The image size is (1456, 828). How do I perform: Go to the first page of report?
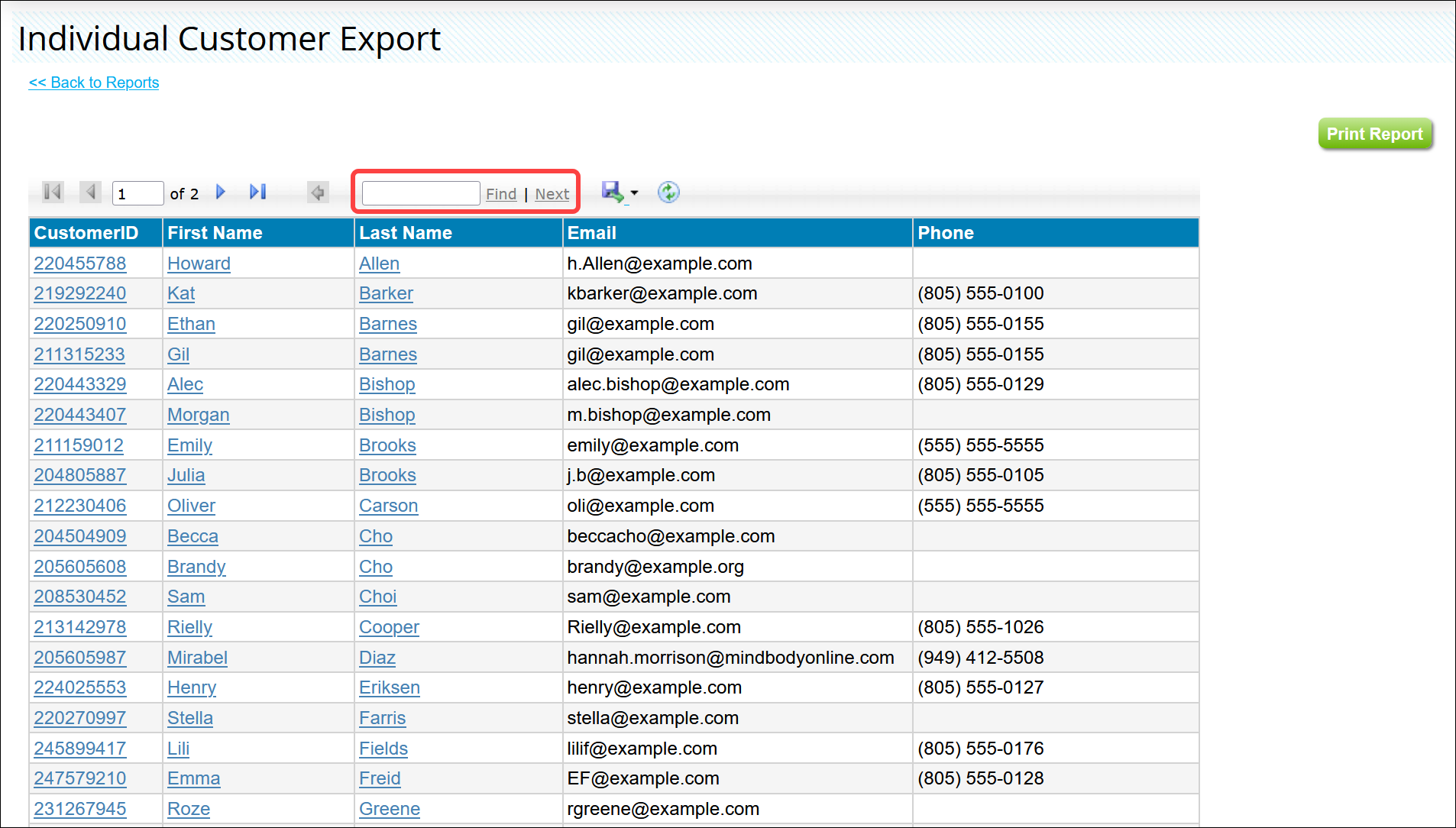point(53,192)
